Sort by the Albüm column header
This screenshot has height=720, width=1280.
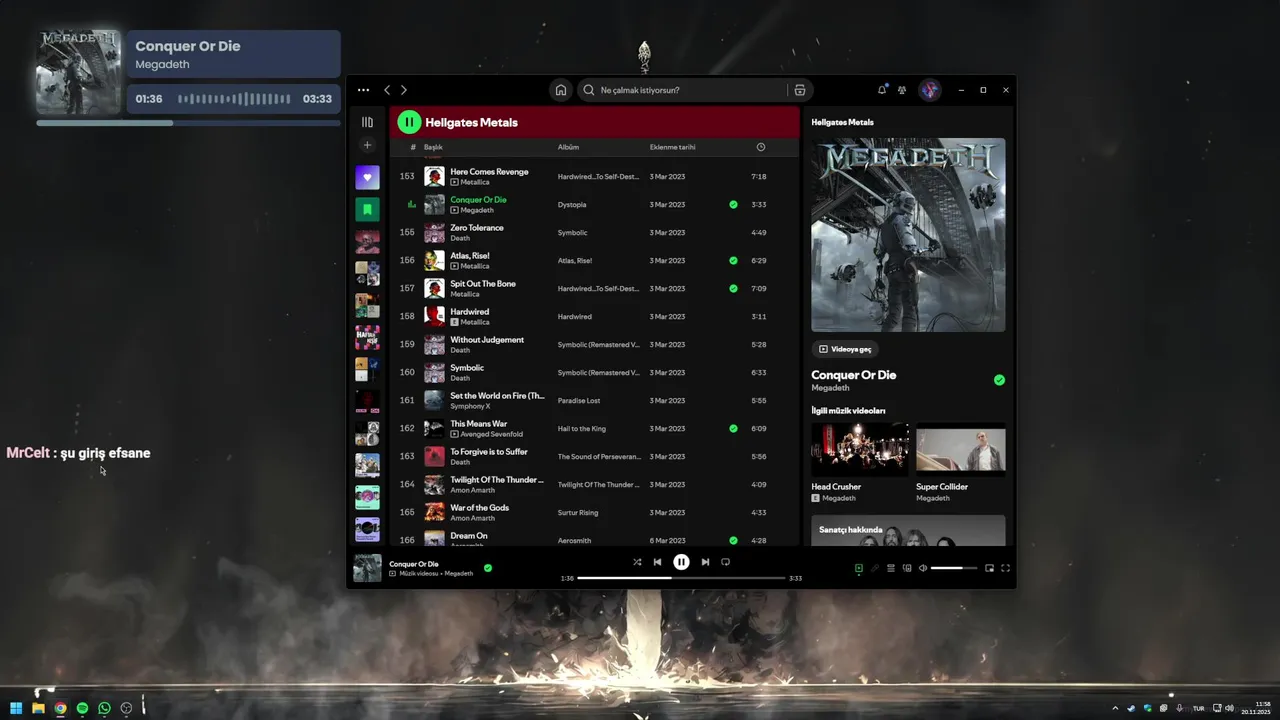(x=568, y=147)
